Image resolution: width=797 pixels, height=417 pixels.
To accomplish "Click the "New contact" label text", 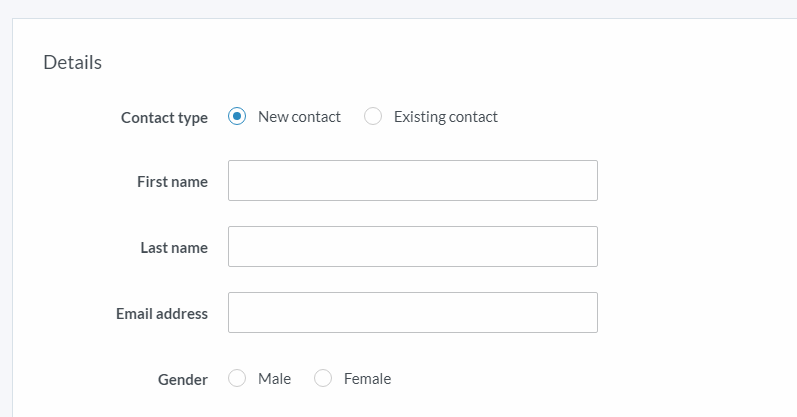I will 299,117.
